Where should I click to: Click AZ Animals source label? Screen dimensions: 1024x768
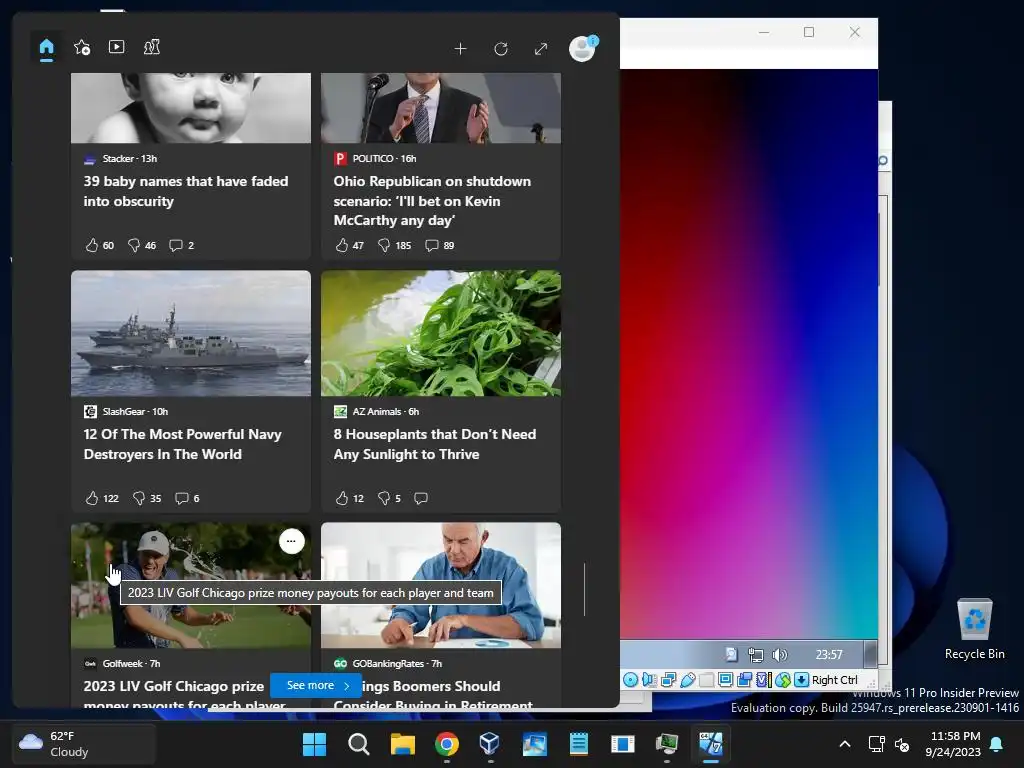(377, 411)
